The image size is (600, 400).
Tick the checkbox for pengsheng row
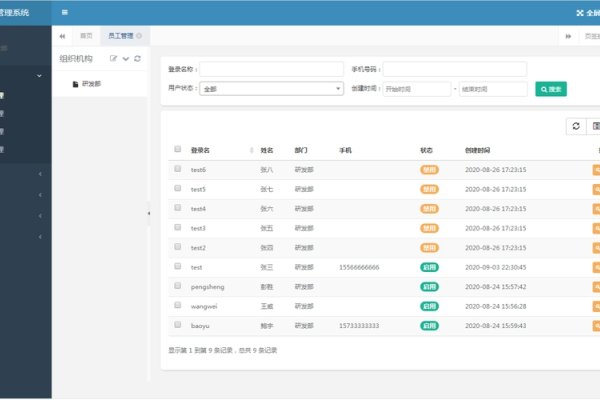click(x=178, y=286)
